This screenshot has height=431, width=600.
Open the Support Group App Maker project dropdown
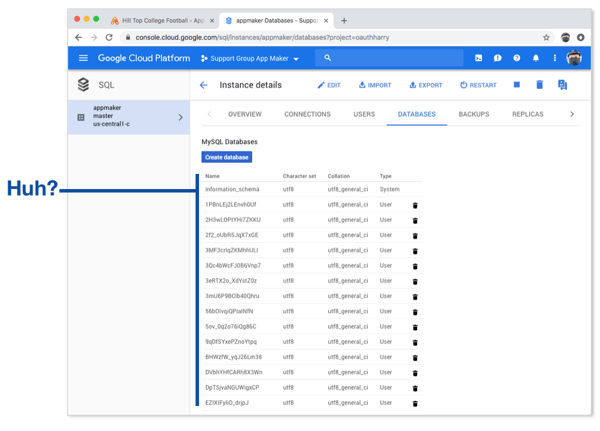(x=250, y=59)
